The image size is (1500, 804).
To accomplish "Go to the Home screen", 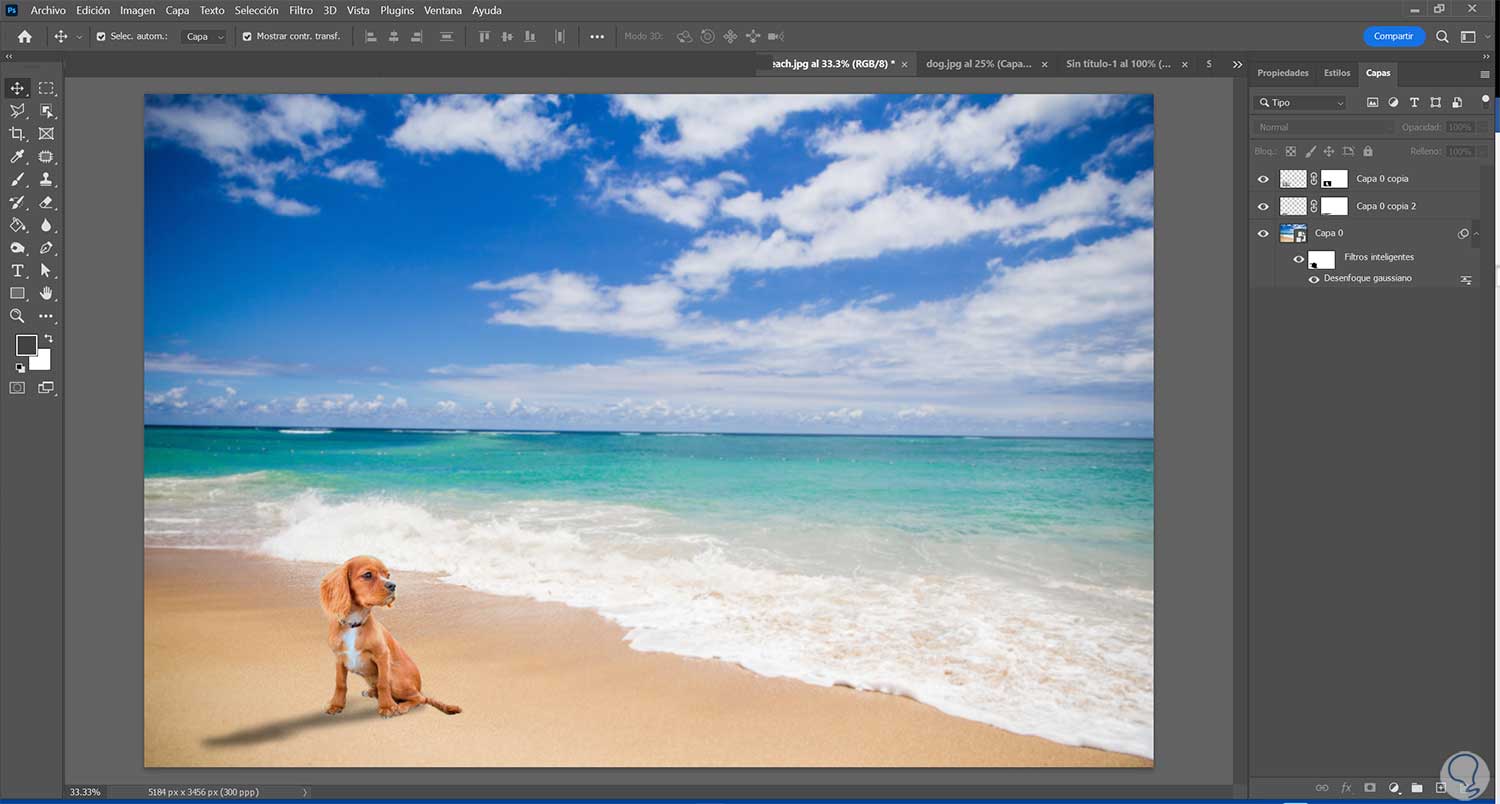I will pos(25,36).
